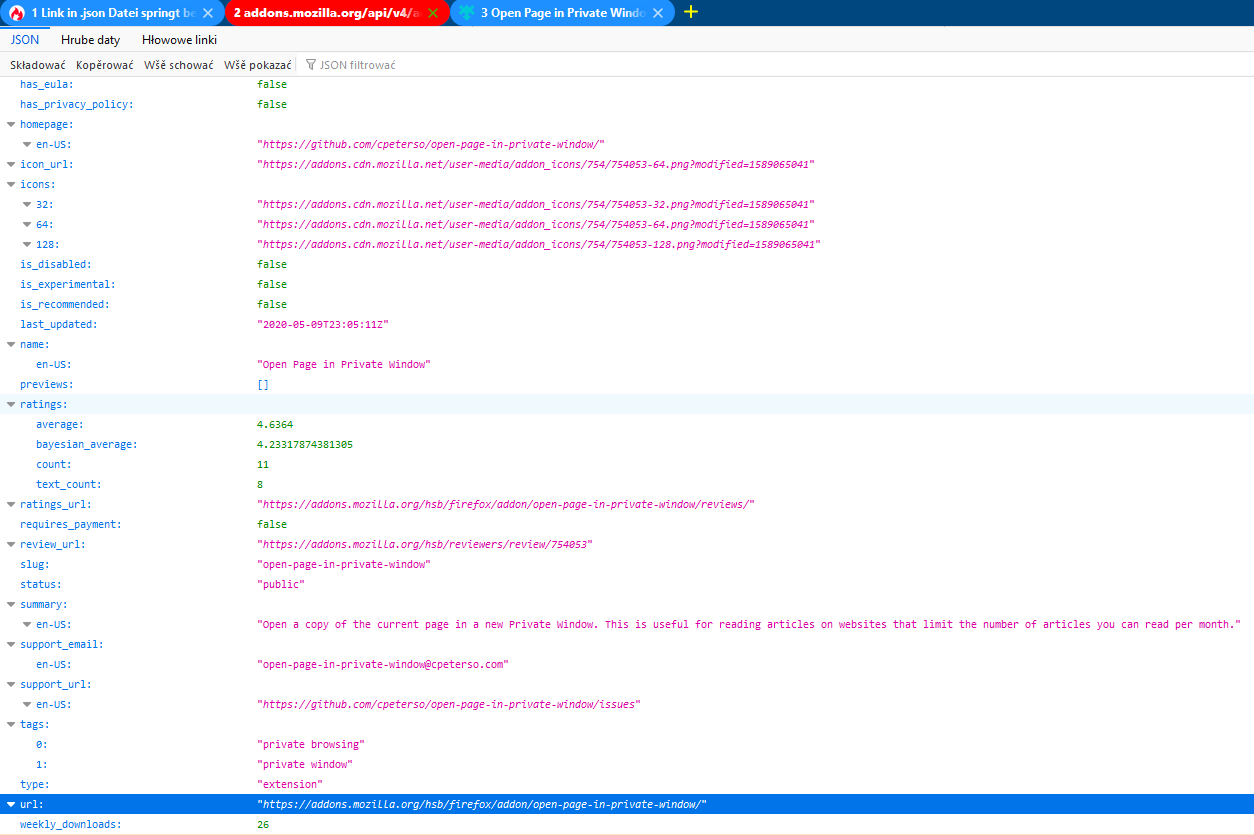Collapse the 'ratings' node
The height and width of the screenshot is (835, 1254).
tap(11, 404)
